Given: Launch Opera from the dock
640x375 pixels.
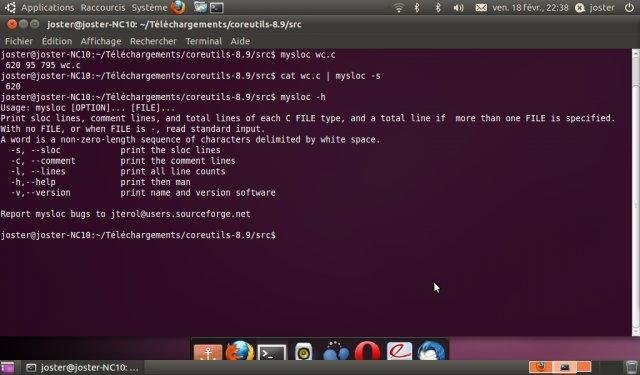Looking at the screenshot, I should pyautogui.click(x=367, y=351).
